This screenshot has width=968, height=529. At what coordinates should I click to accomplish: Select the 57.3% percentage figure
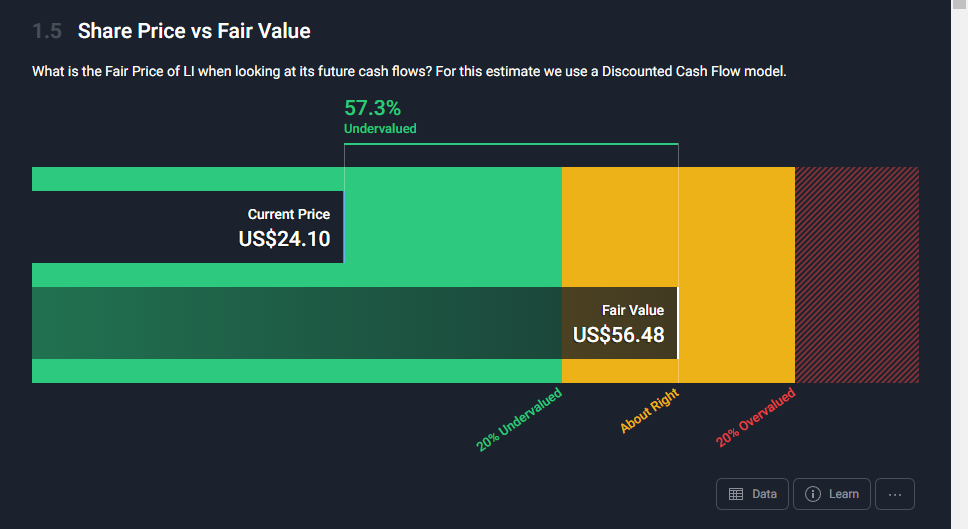click(x=372, y=108)
